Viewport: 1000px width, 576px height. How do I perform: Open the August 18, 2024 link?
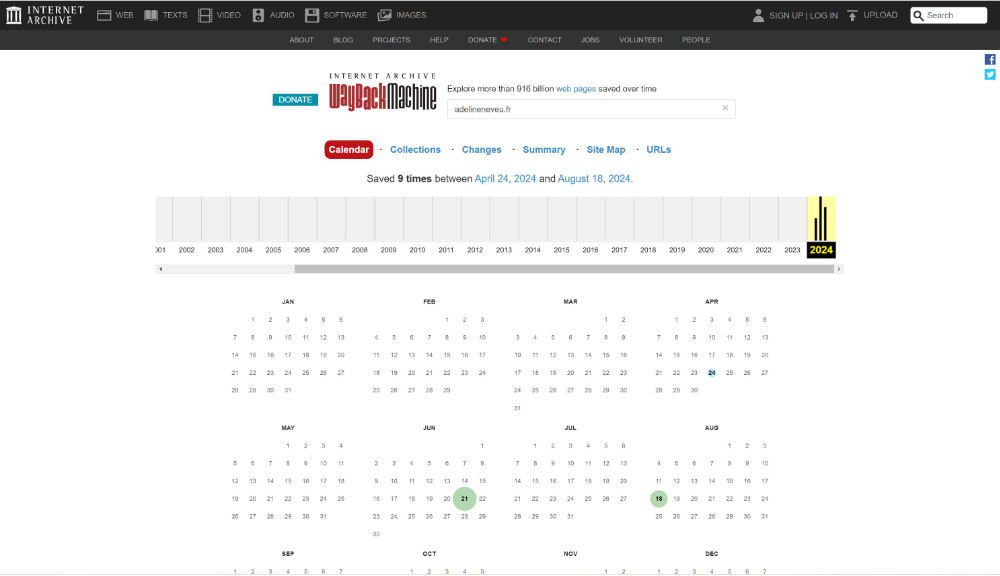pos(594,179)
